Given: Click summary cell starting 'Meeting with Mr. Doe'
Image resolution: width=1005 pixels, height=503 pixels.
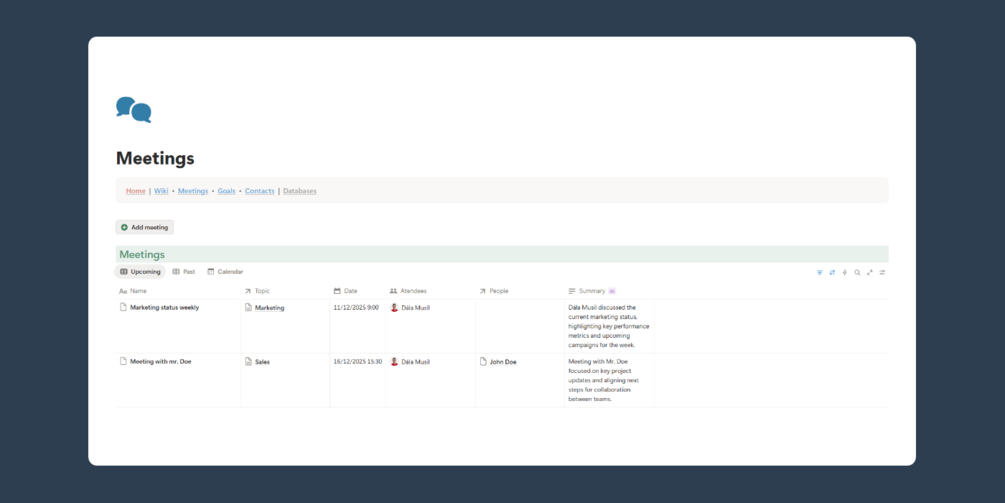Looking at the screenshot, I should (x=609, y=380).
